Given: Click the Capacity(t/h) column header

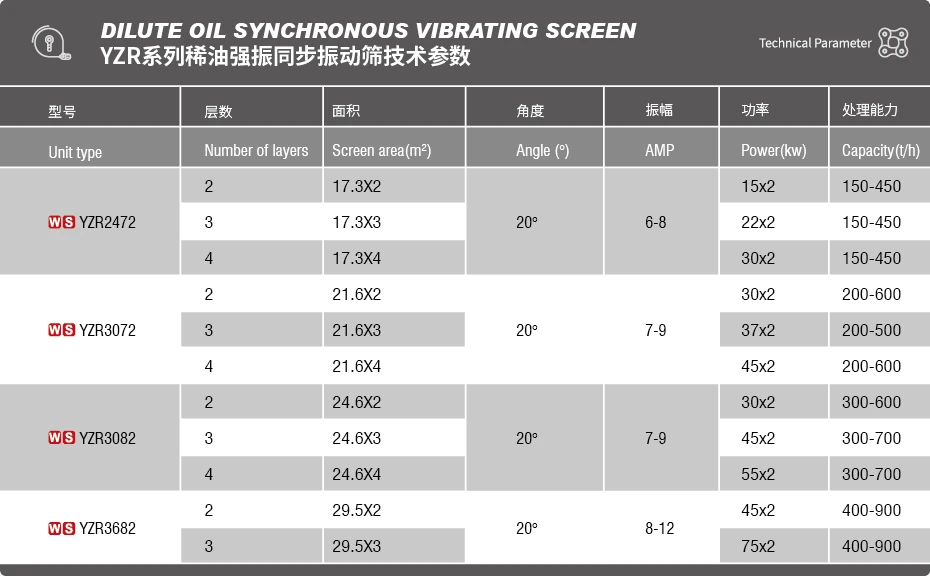Looking at the screenshot, I should (880, 151).
